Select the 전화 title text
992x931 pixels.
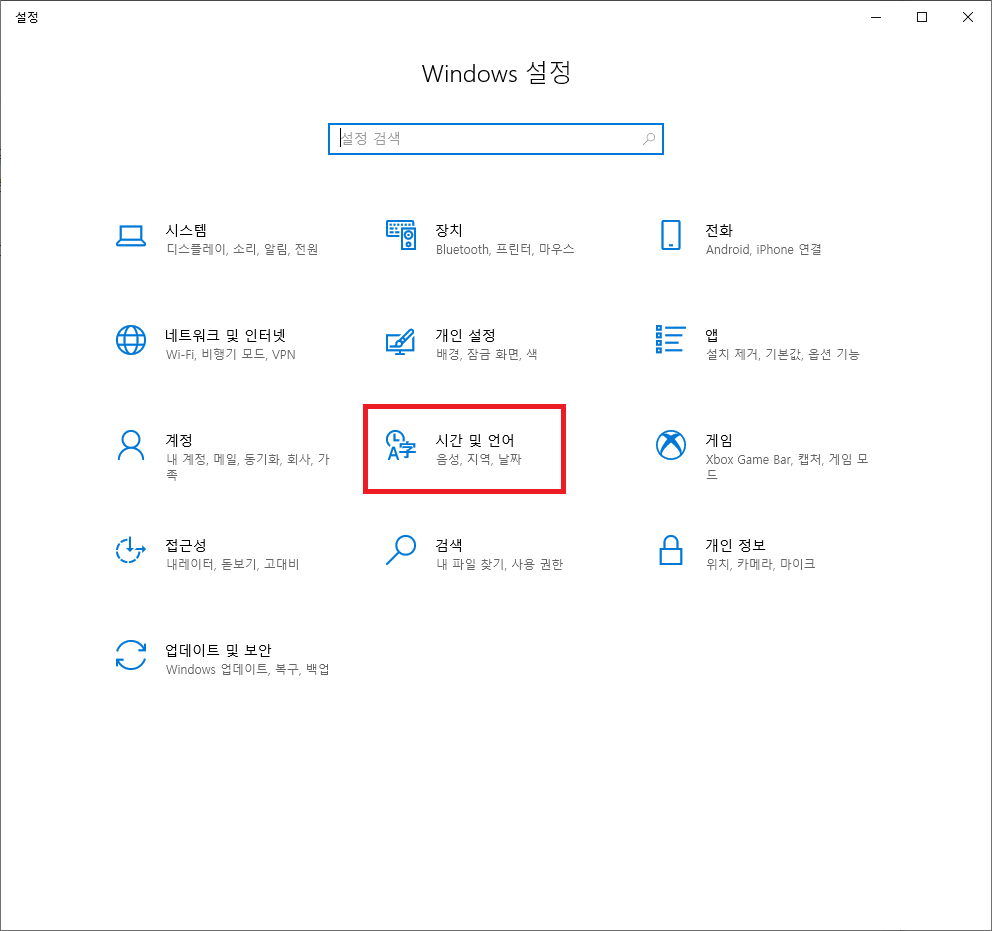[x=719, y=230]
